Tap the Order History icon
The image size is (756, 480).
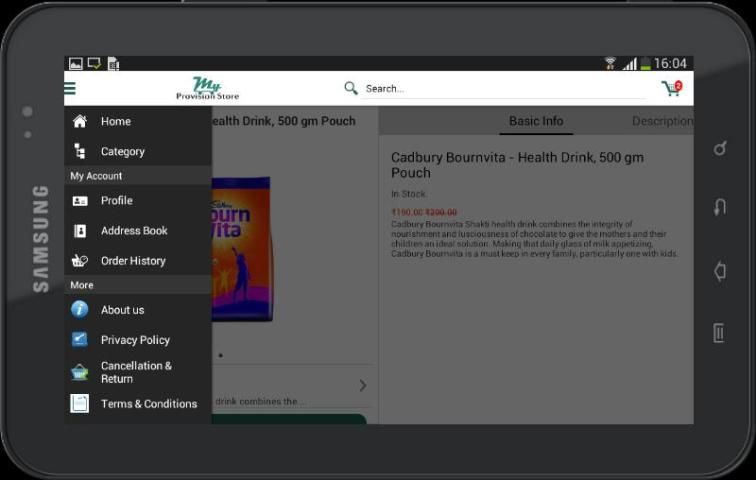80,261
